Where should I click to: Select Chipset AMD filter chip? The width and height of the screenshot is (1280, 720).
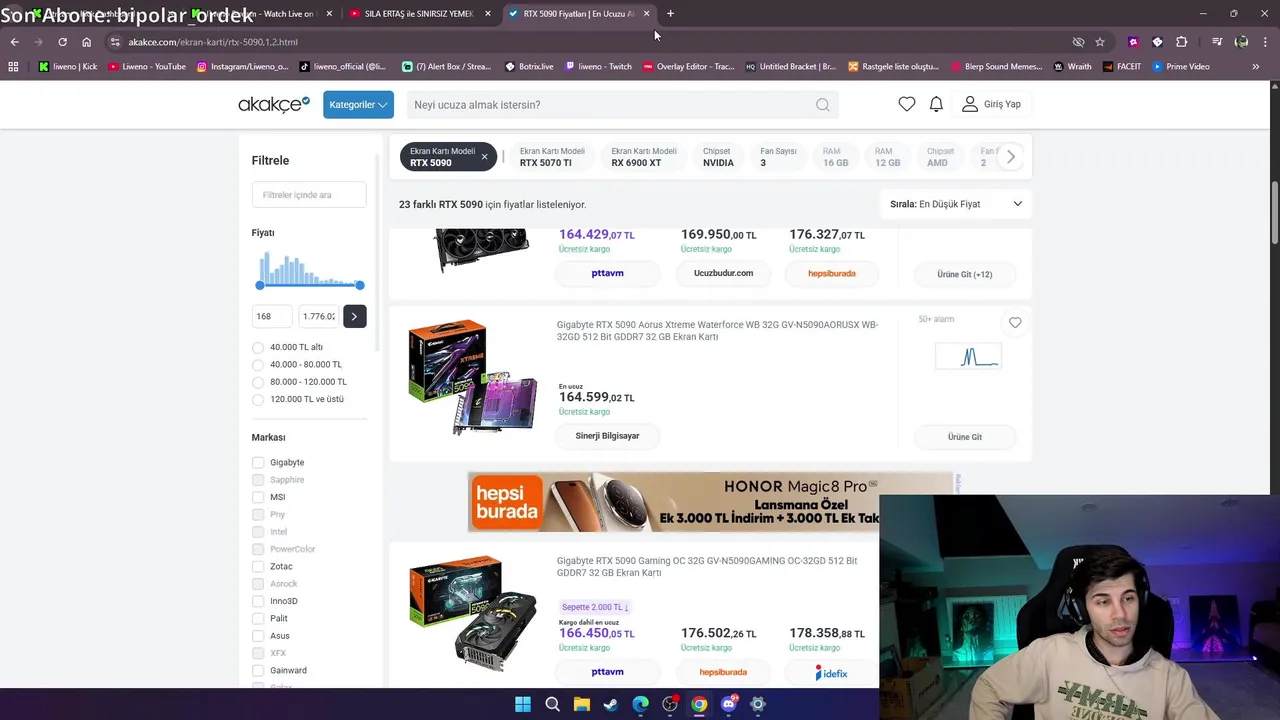pos(940,157)
